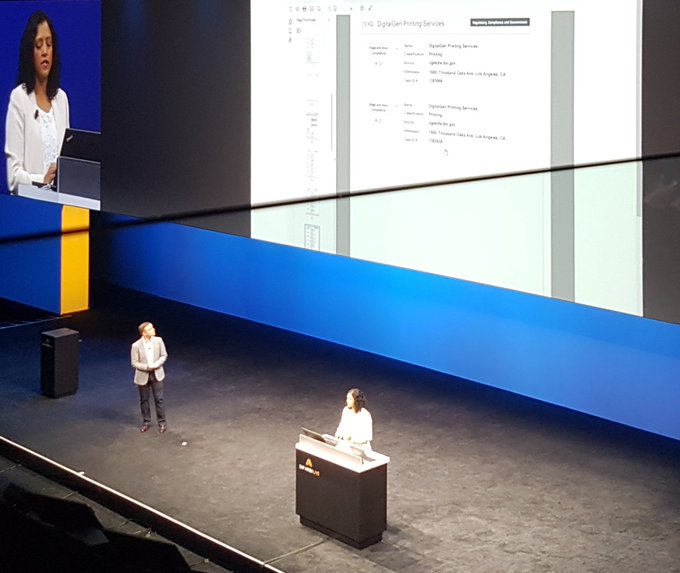Collapse the first Wage and Hour Compliance record
Screen dimensions: 680x573
click(397, 49)
